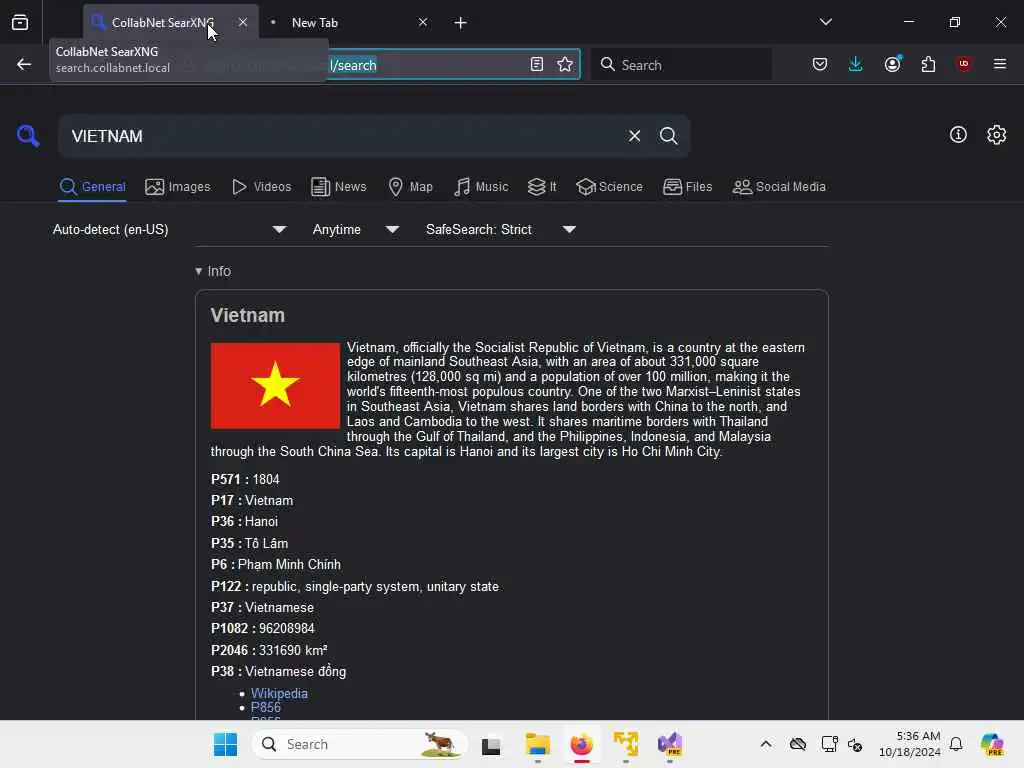Open the Pocket save icon
The width and height of the screenshot is (1024, 768).
pyautogui.click(x=820, y=64)
